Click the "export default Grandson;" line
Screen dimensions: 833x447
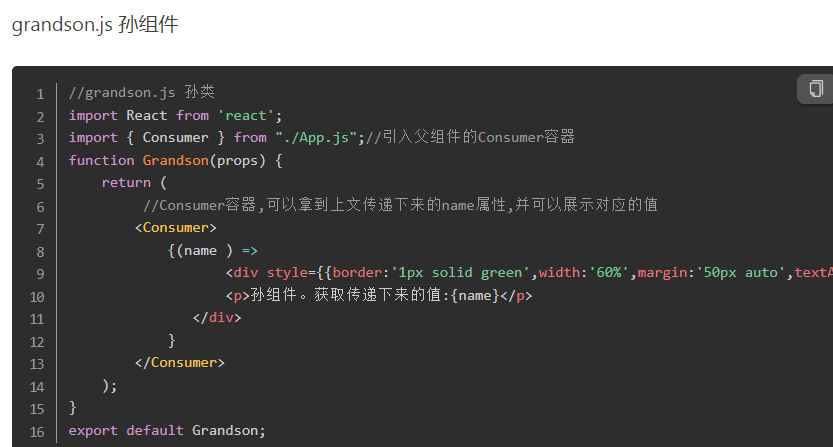pyautogui.click(x=167, y=431)
